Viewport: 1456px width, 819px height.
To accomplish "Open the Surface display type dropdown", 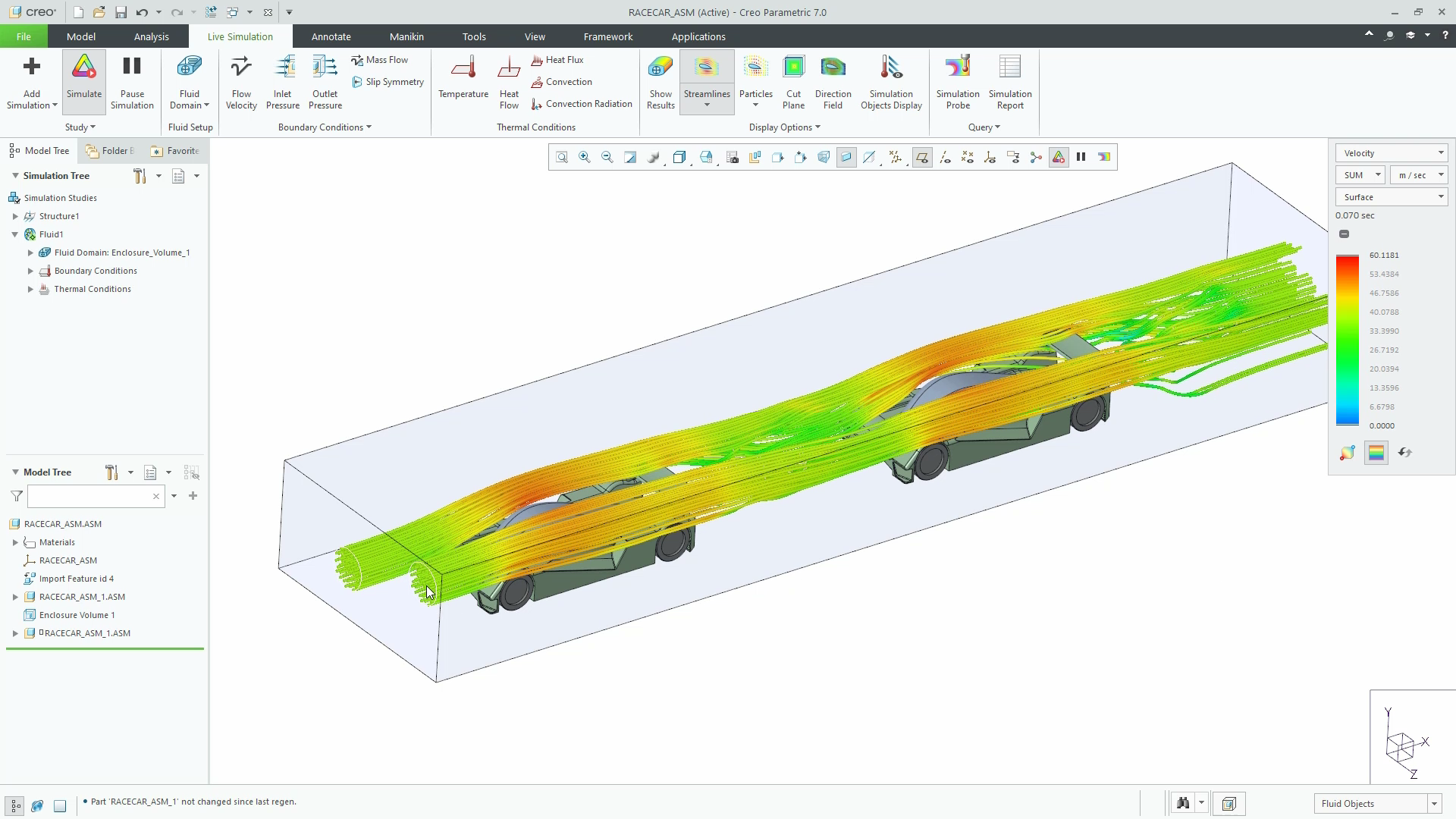I will [1392, 197].
